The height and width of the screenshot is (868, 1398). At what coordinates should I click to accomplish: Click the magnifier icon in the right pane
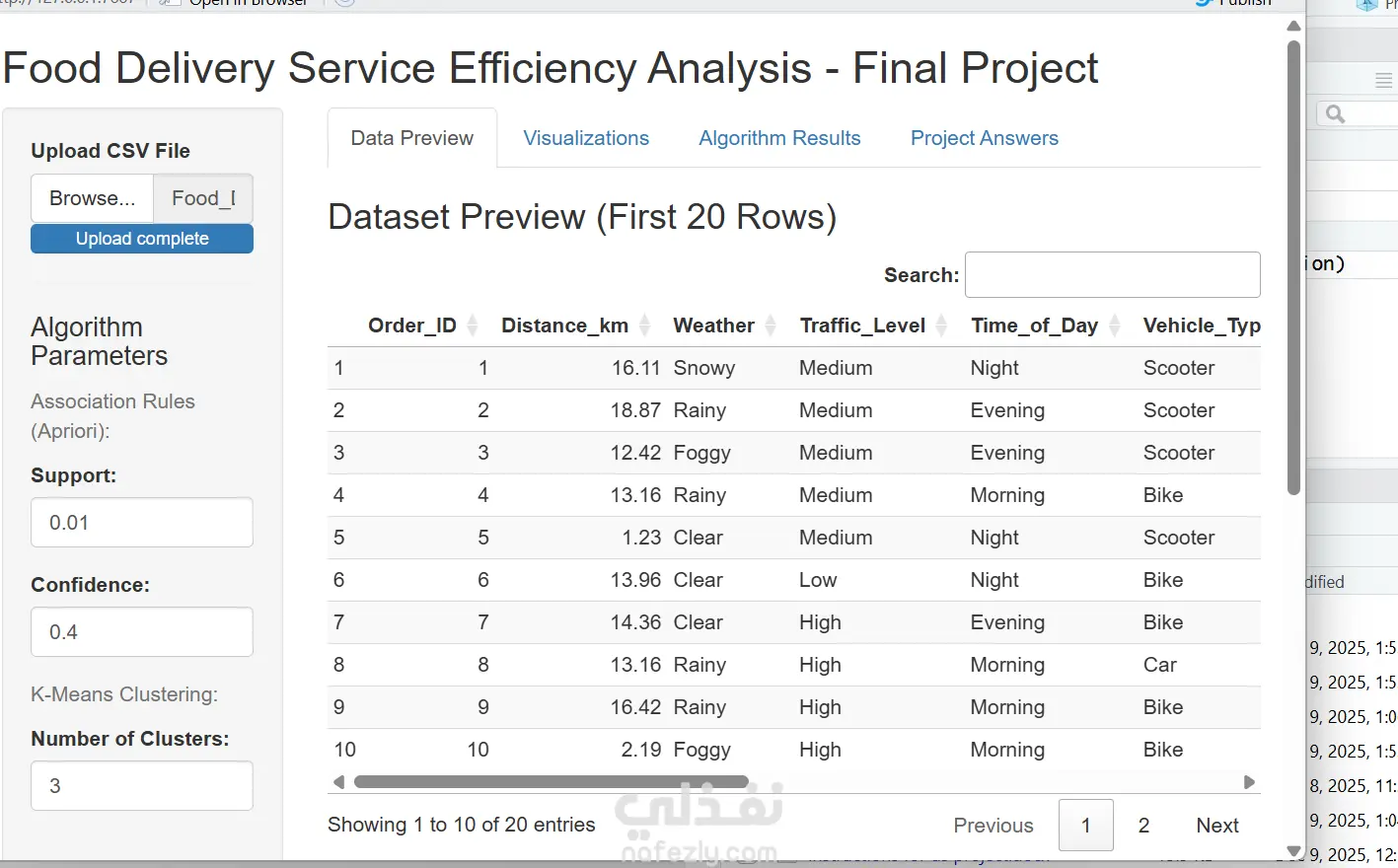(x=1335, y=114)
